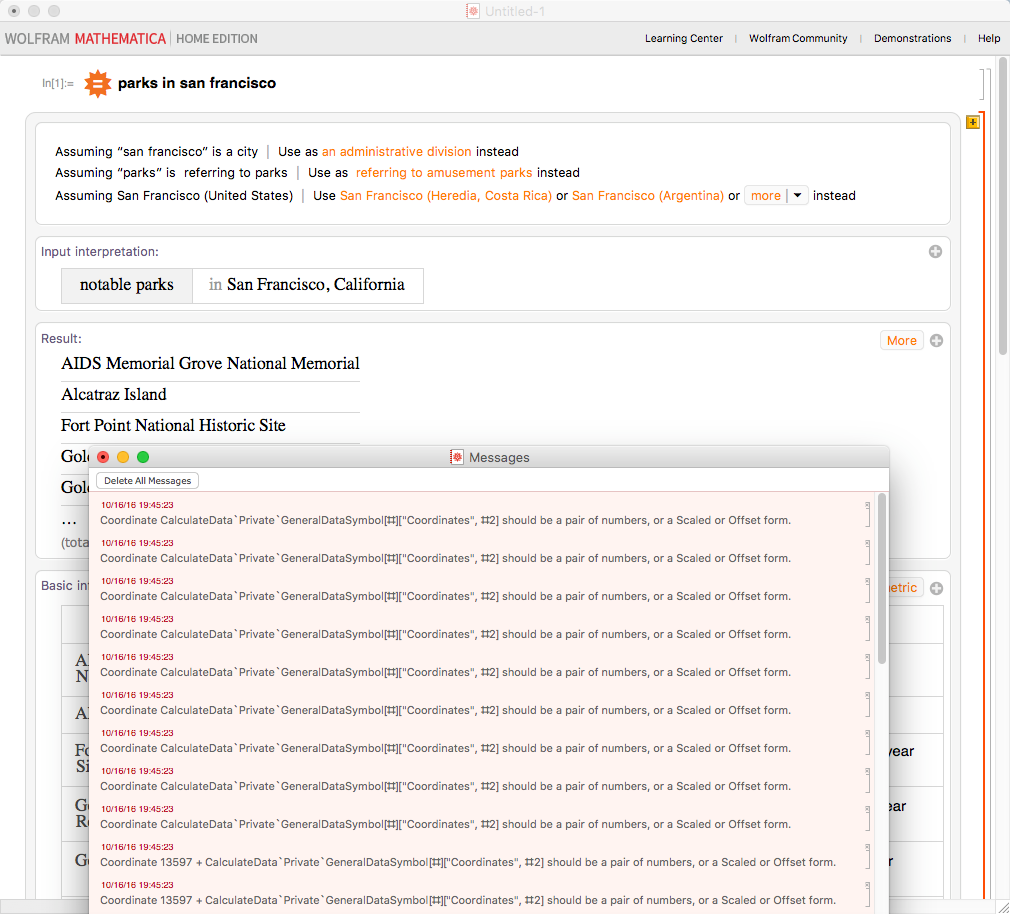Open the dropdown arrow next to 'more'
Screen dimensions: 1010x914
797,195
